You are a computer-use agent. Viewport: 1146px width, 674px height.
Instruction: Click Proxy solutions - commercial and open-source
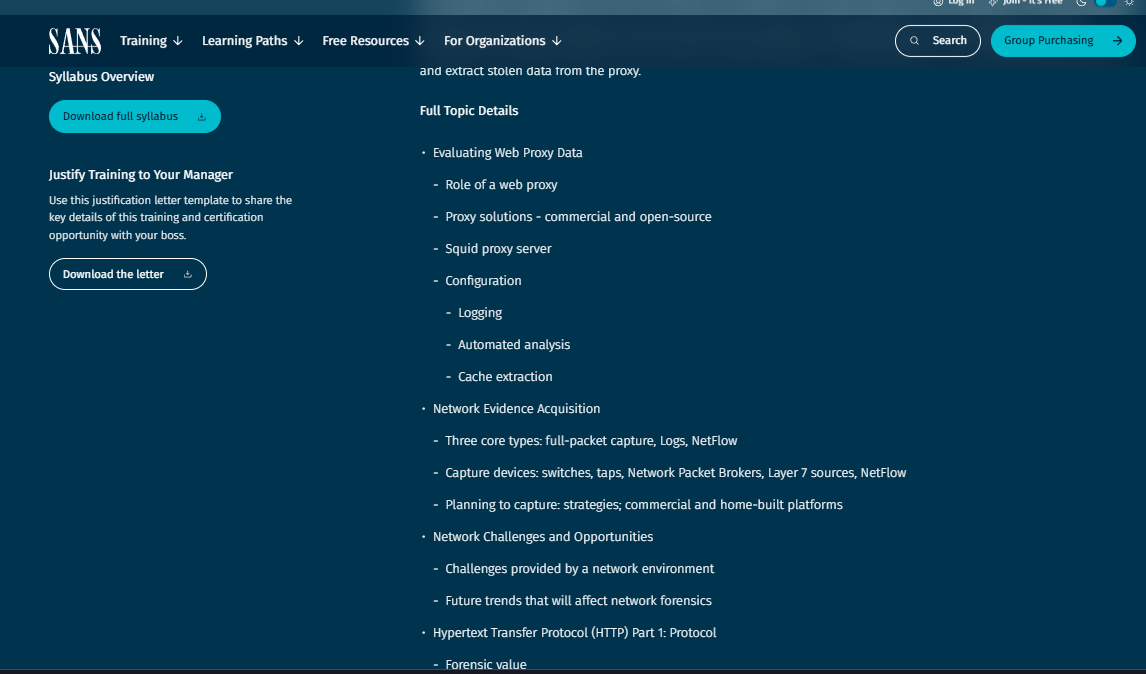[x=578, y=217]
